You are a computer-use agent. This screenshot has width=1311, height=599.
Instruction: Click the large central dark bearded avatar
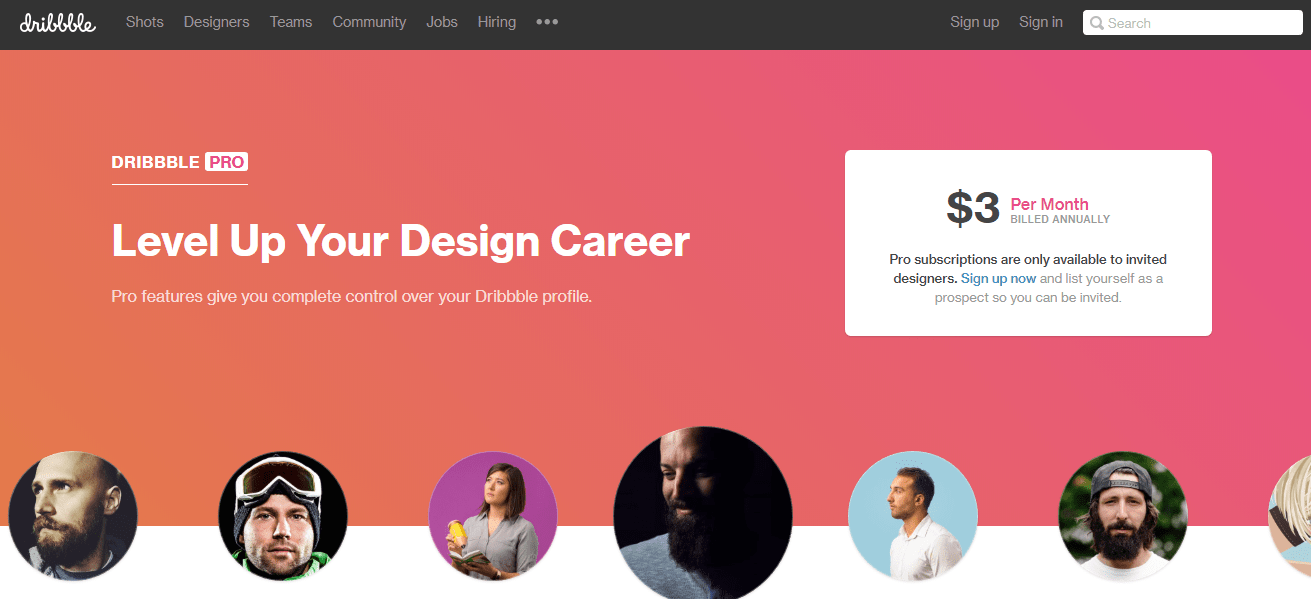click(703, 513)
